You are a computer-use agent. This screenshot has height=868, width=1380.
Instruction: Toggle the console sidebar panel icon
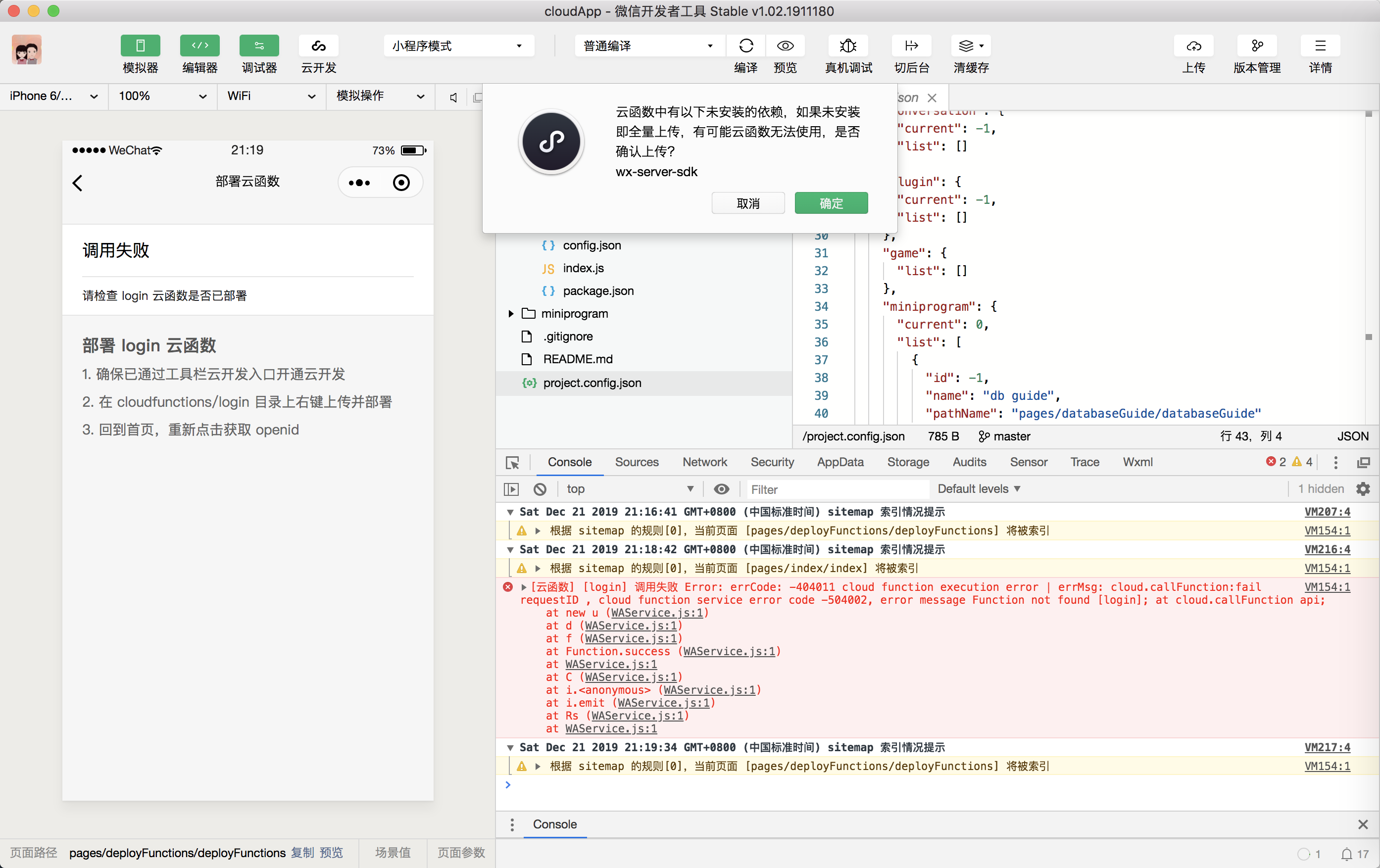coord(511,489)
